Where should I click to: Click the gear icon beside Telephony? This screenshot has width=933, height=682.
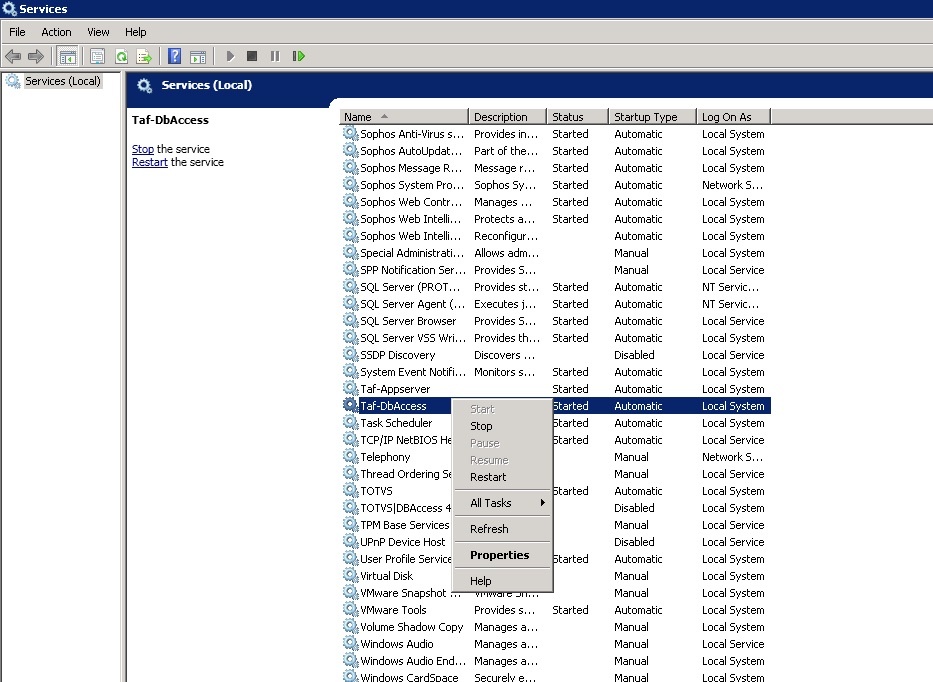click(350, 456)
